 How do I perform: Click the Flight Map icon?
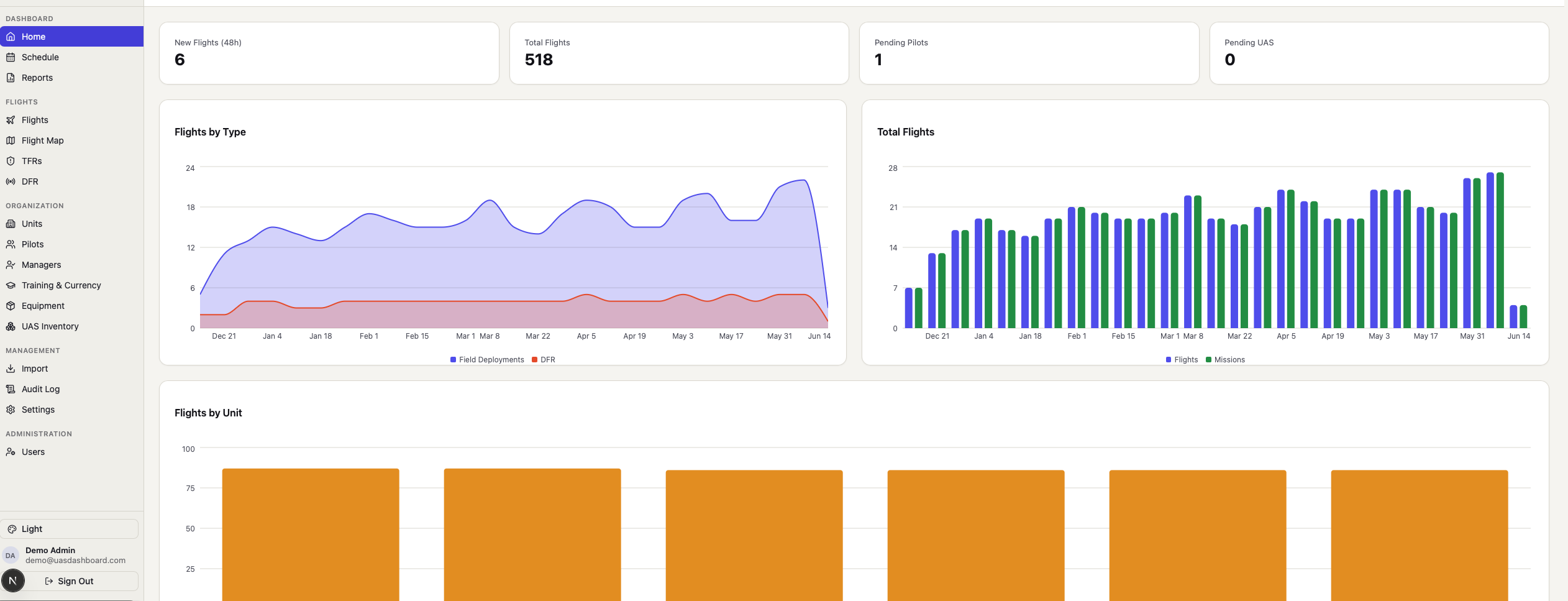point(11,140)
